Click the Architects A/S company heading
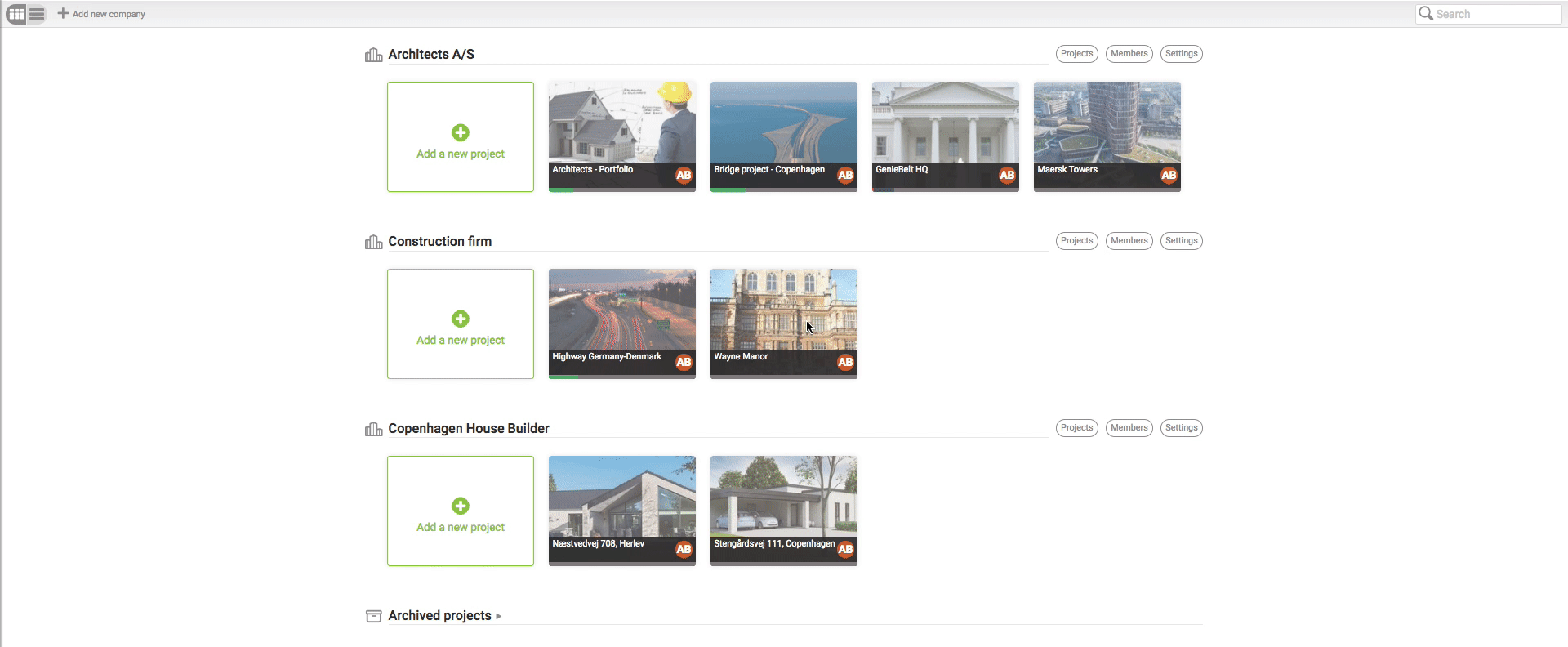Image resolution: width=1568 pixels, height=647 pixels. tap(431, 55)
